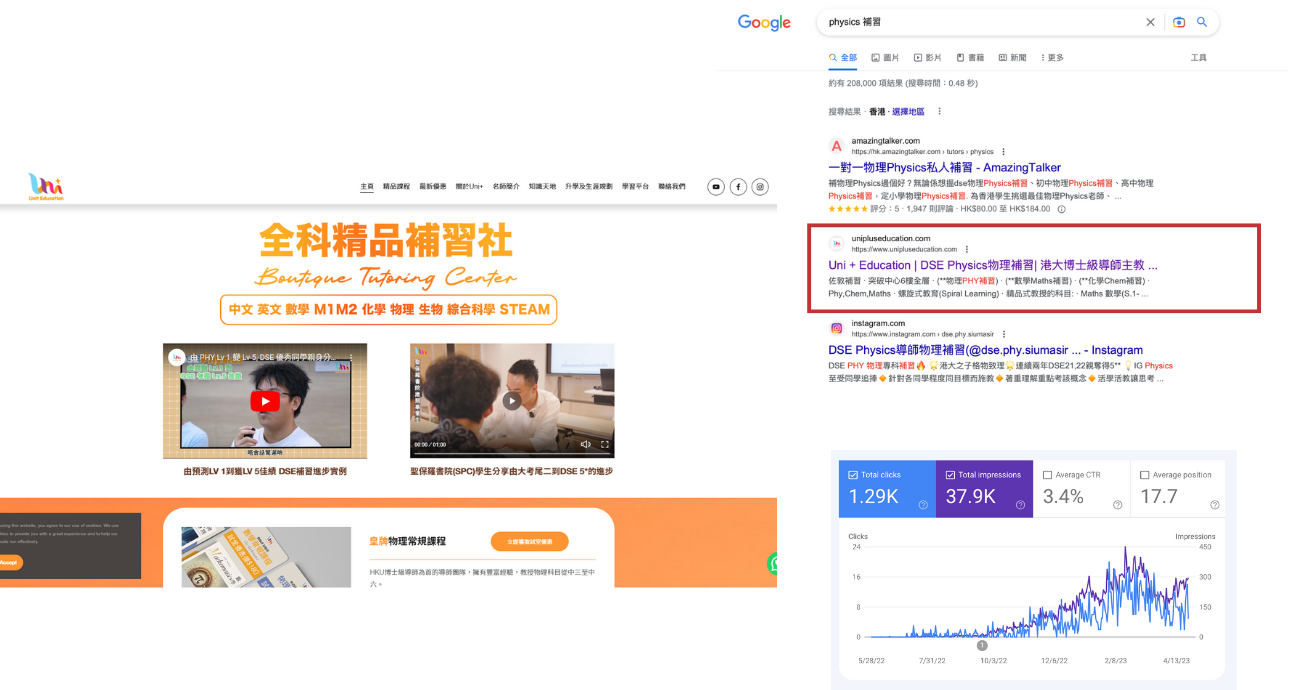Clear the Google search box with X

(1150, 22)
